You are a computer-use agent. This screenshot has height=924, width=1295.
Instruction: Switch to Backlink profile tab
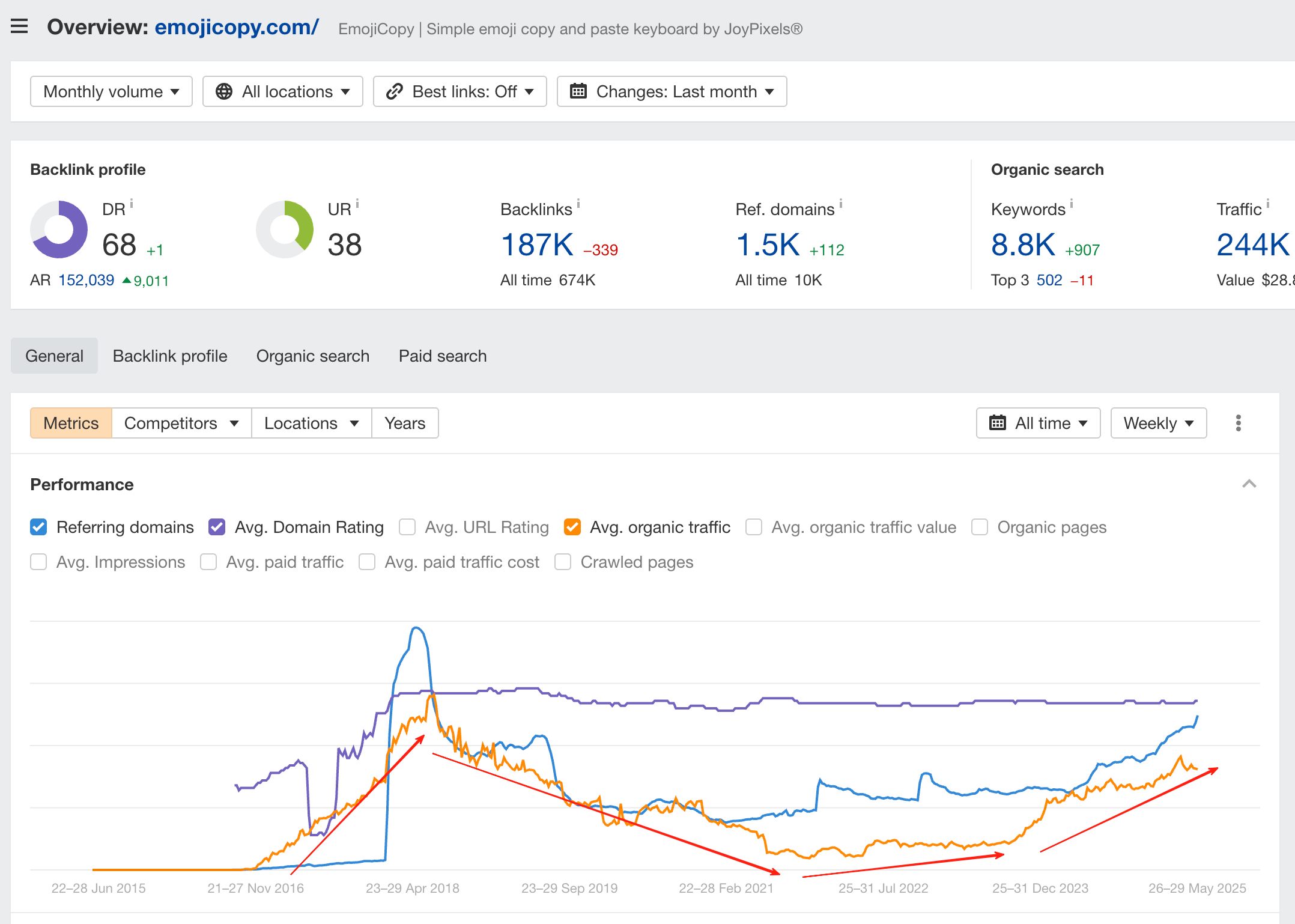170,356
